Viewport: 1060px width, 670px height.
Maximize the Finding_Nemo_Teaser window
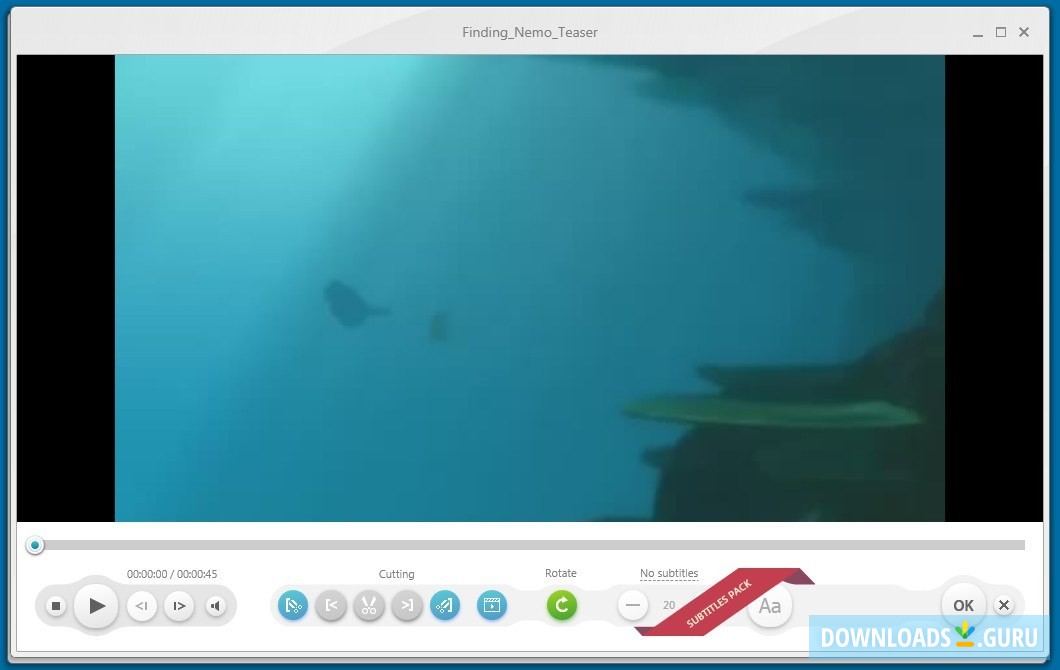point(1001,32)
